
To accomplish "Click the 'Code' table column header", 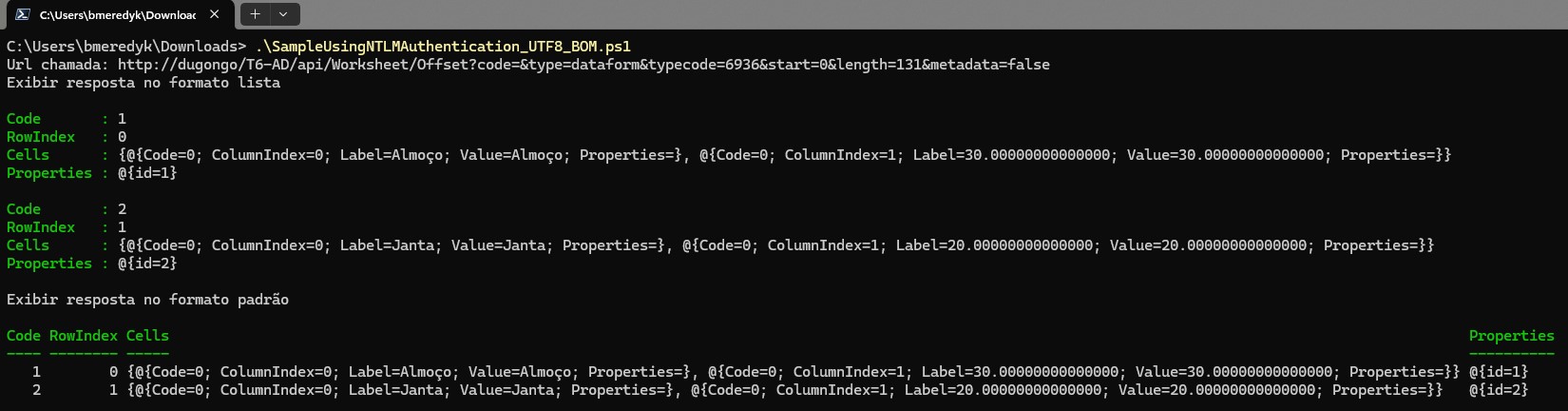I will point(24,336).
